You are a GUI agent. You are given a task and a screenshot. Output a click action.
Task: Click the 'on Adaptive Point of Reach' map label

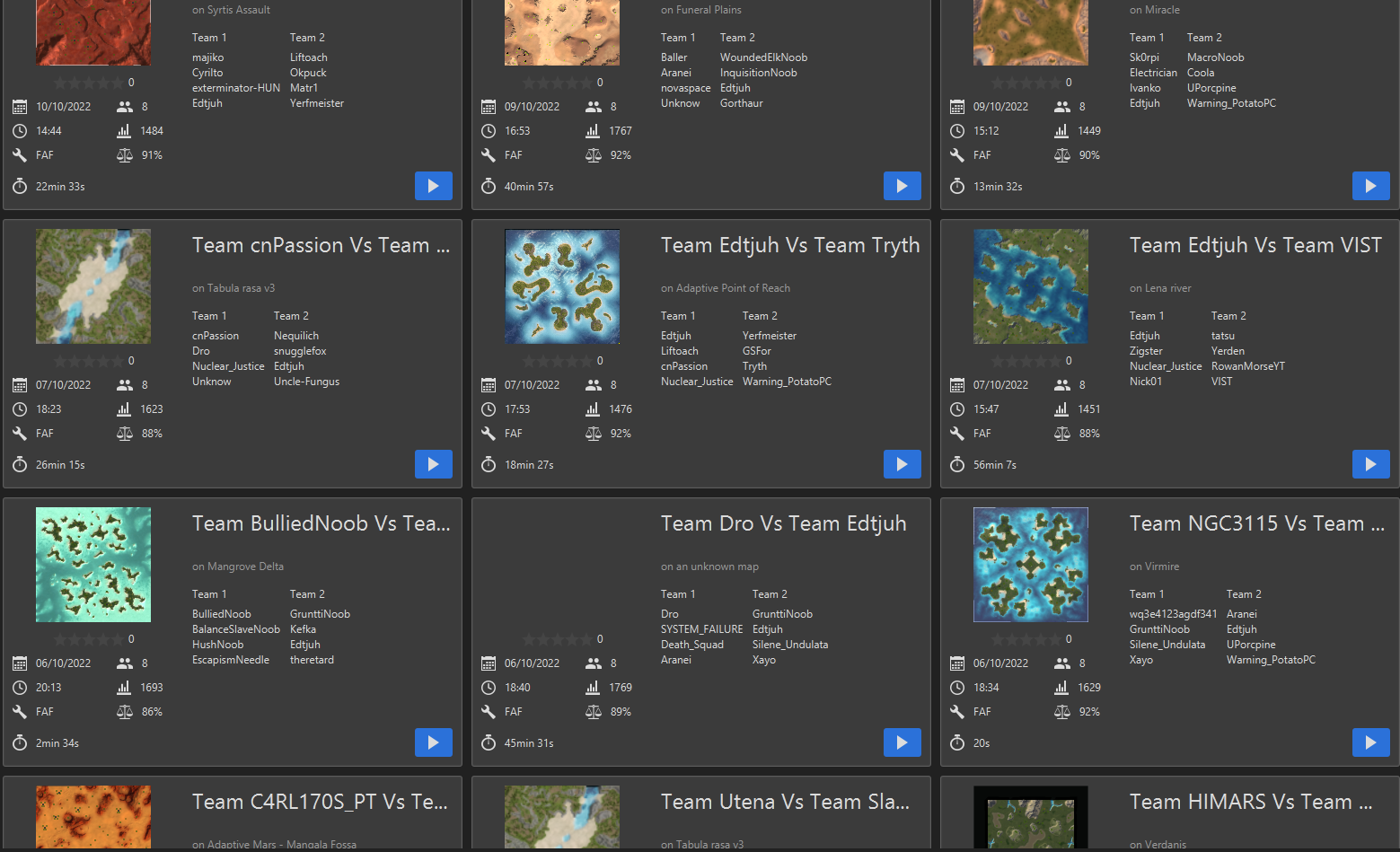726,288
